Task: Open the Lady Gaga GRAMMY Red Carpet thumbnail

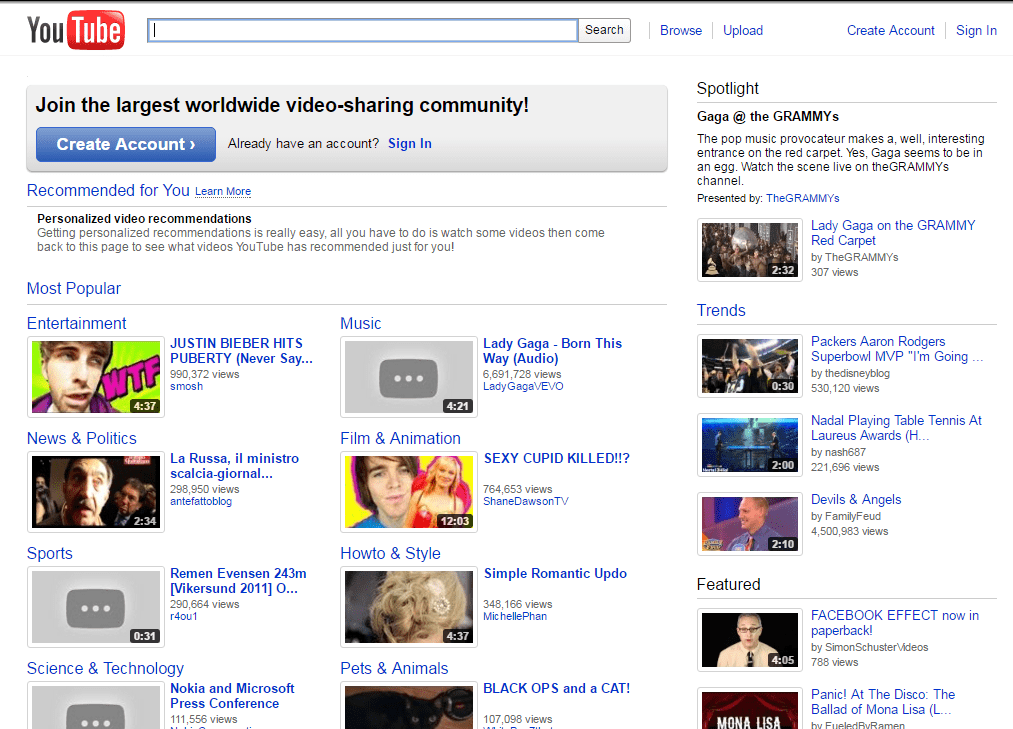Action: (x=750, y=250)
